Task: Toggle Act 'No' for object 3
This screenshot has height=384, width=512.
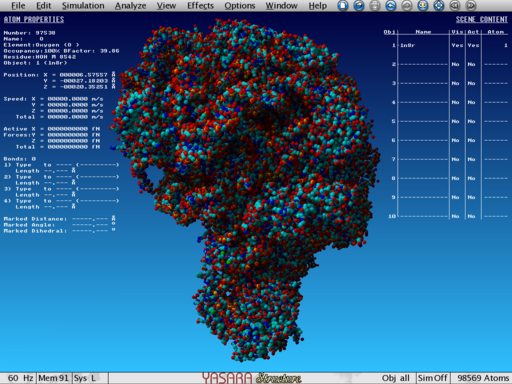Action: tap(471, 83)
